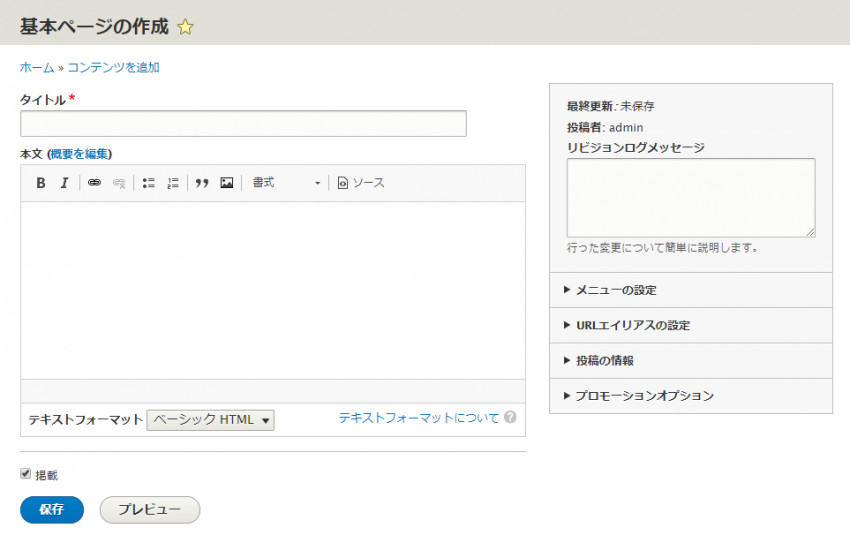
Task: Open the text format help question icon
Action: coord(510,417)
